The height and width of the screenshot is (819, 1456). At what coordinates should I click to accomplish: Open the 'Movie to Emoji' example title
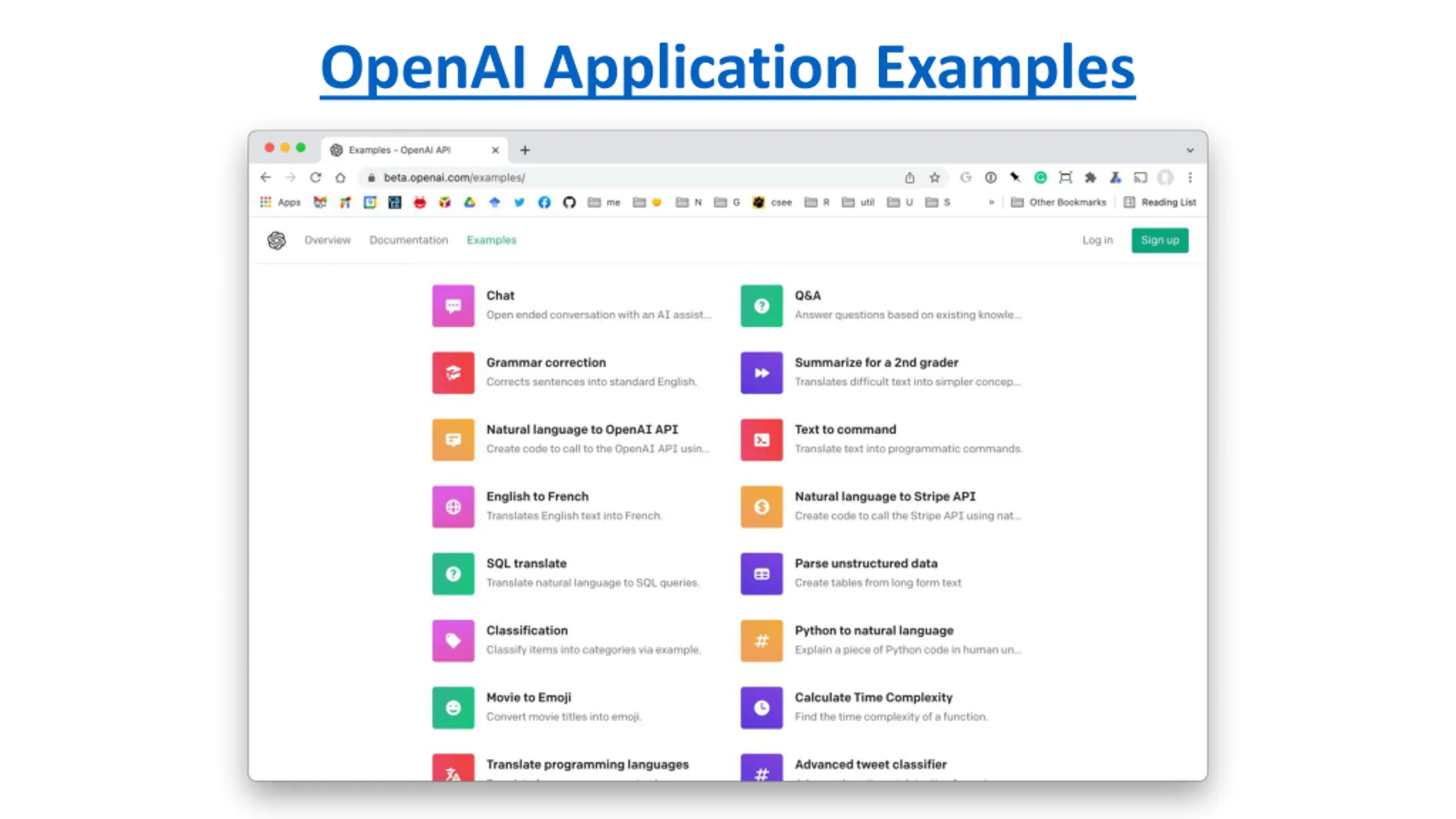point(528,697)
